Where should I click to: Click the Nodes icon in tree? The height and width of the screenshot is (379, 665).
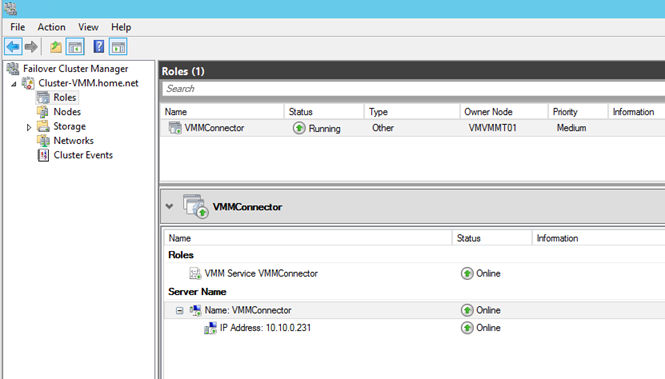point(43,112)
